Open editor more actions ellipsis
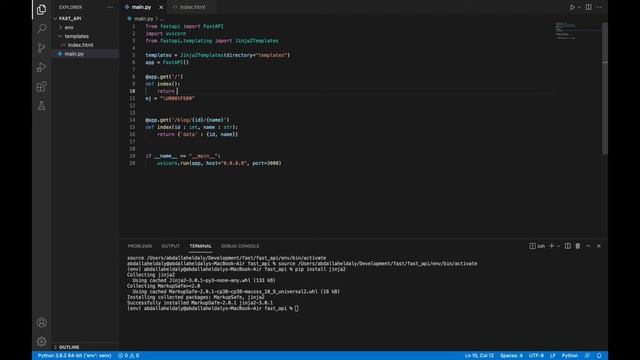The image size is (640, 360). (x=599, y=7)
